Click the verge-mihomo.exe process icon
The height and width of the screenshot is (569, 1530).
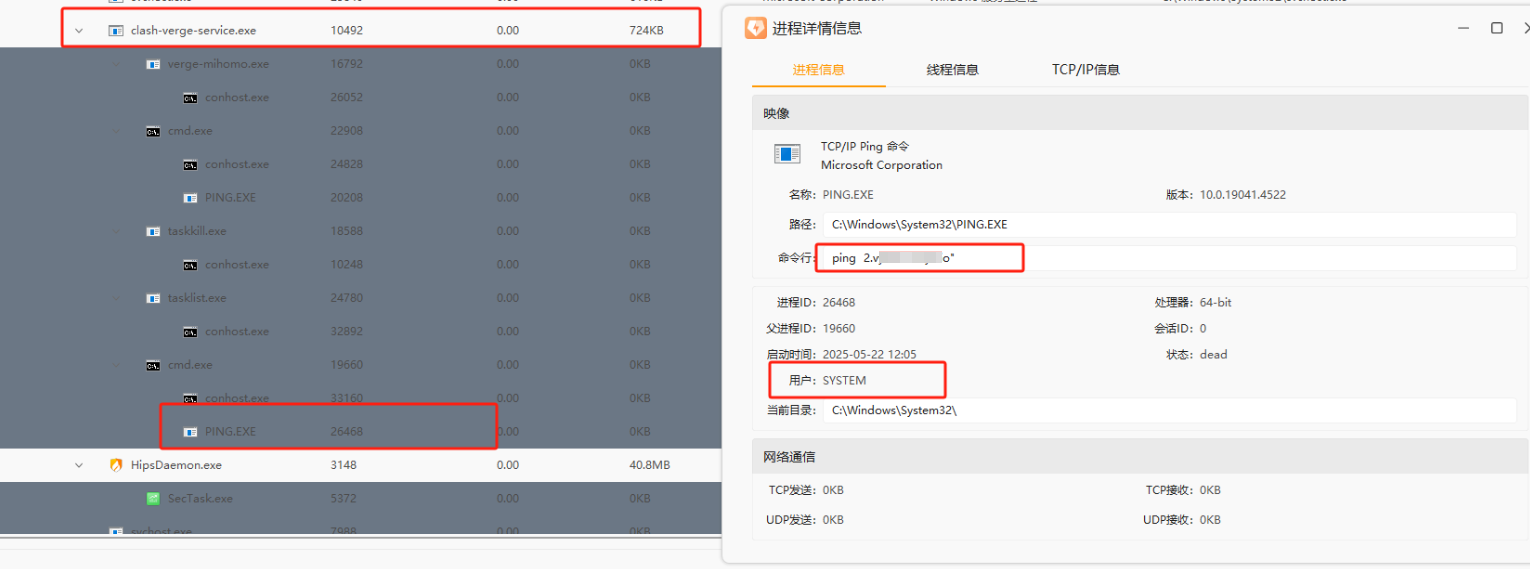153,64
